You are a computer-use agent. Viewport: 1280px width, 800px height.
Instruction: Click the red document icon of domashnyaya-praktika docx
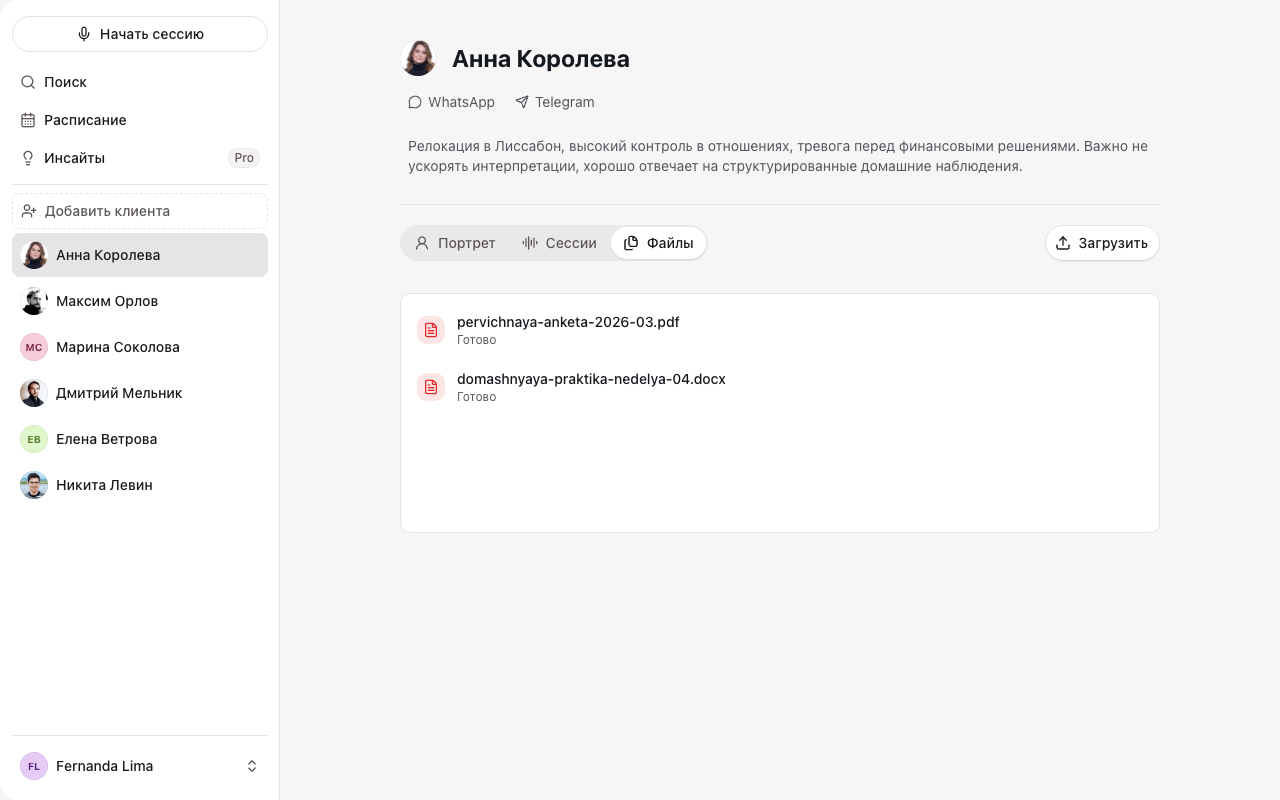pyautogui.click(x=431, y=387)
